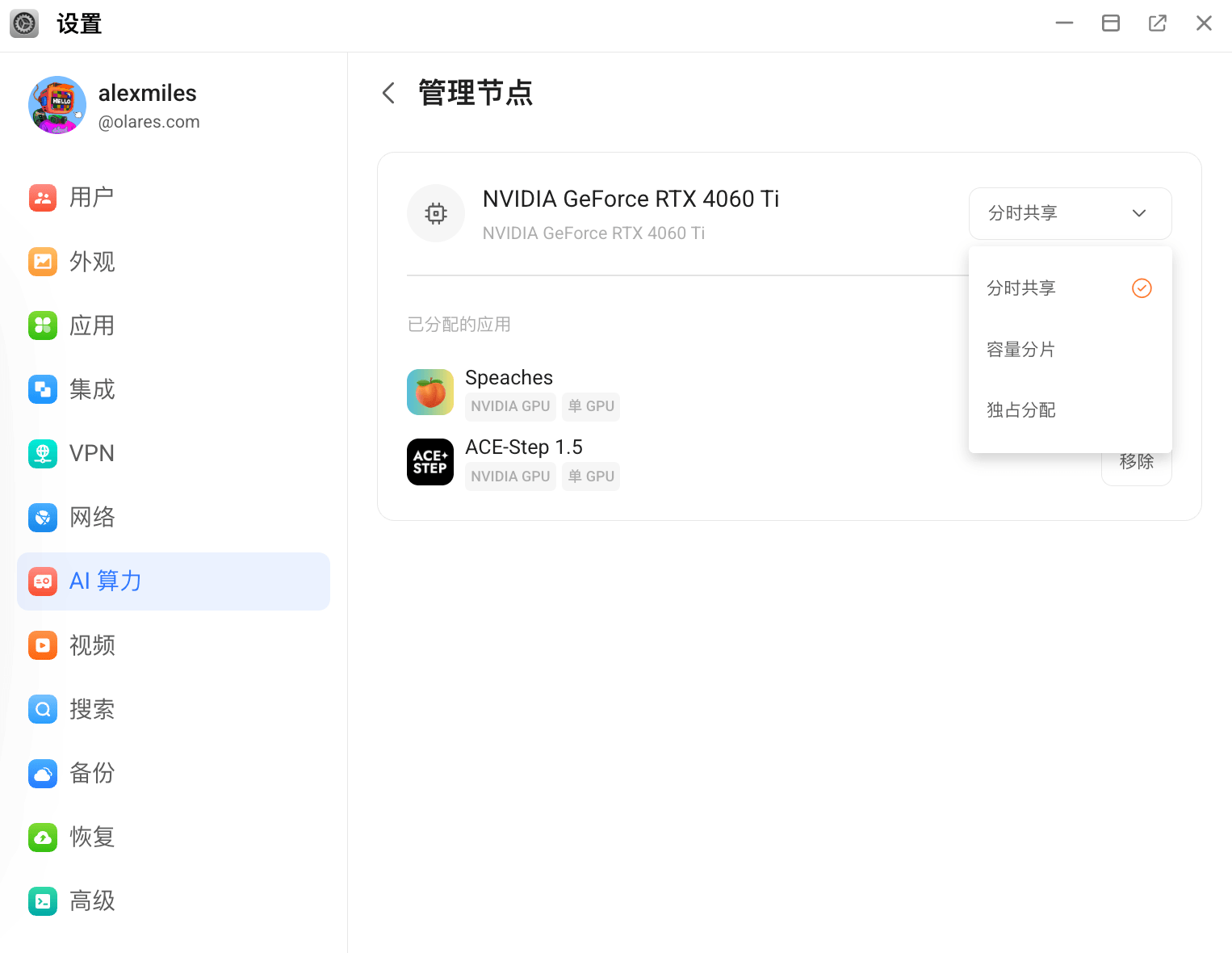Viewport: 1232px width, 953px height.
Task: Click 单 GPU tag under Speaches
Action: [591, 406]
